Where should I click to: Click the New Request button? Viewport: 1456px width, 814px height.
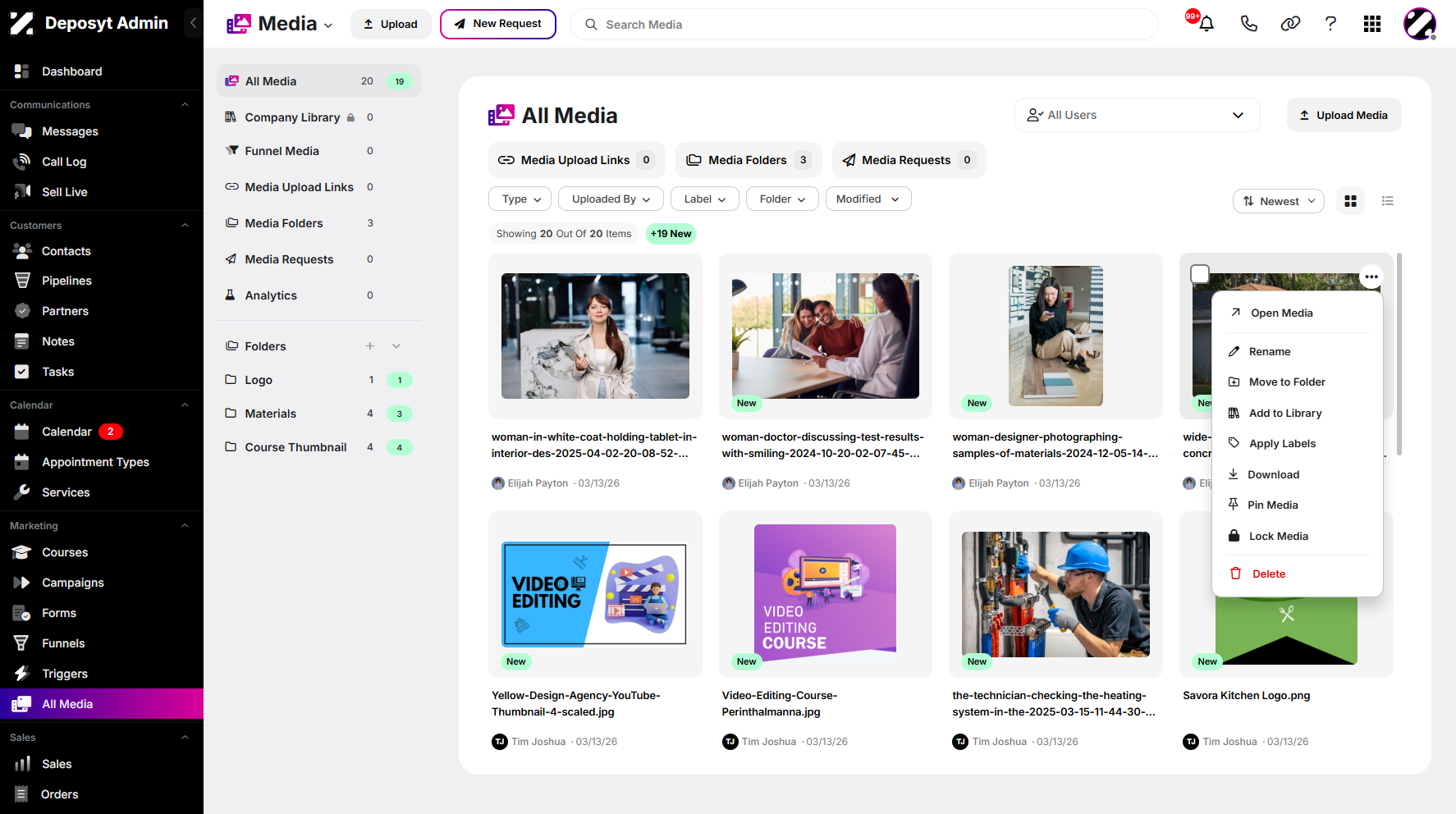pyautogui.click(x=498, y=24)
